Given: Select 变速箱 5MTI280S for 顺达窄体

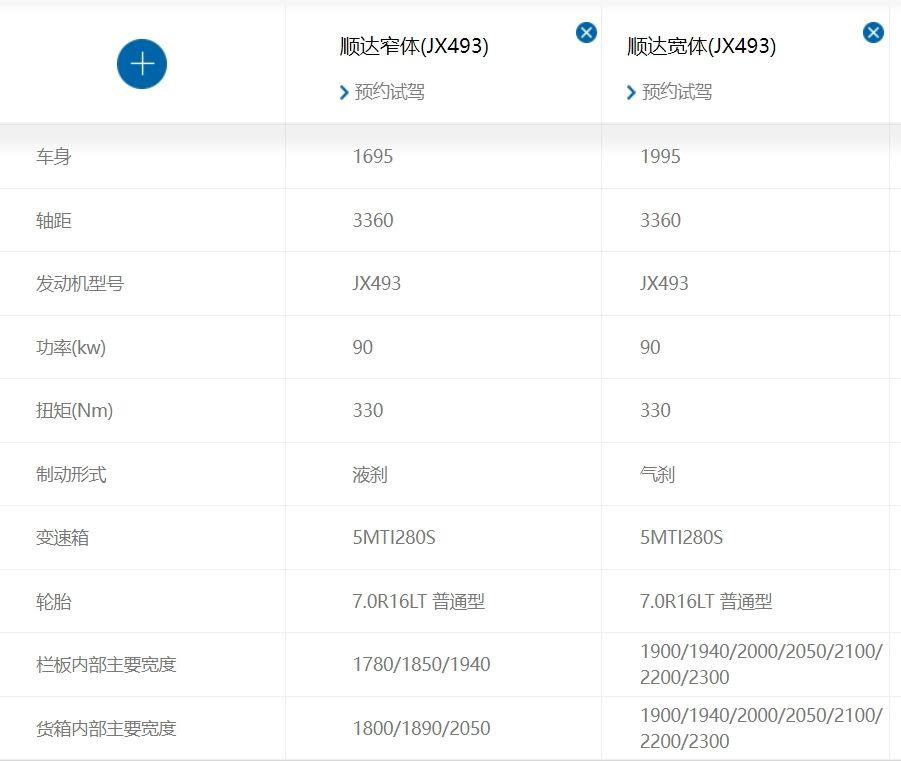Looking at the screenshot, I should (x=394, y=537).
